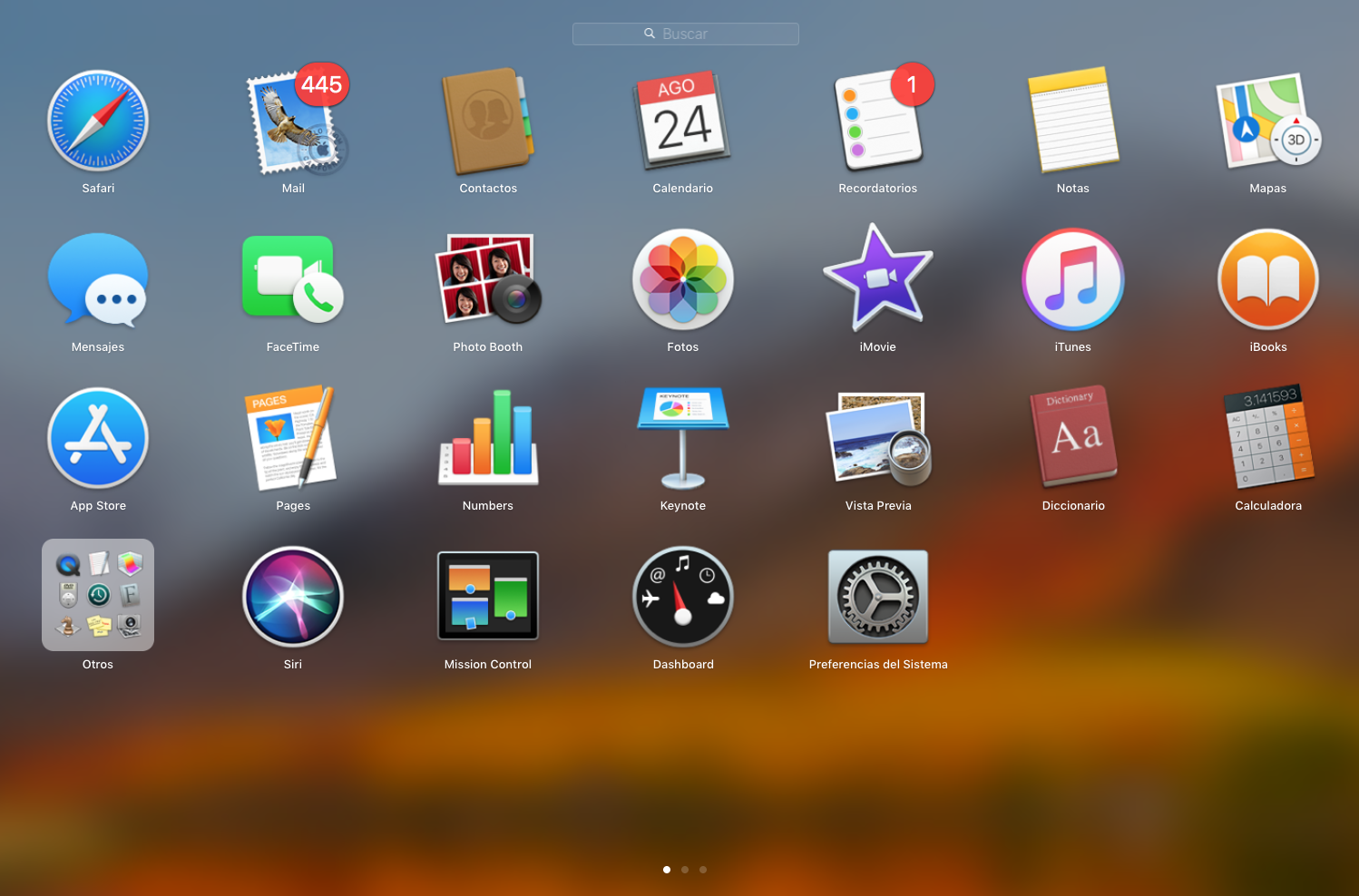
Task: Open the Numbers app
Action: click(x=488, y=438)
